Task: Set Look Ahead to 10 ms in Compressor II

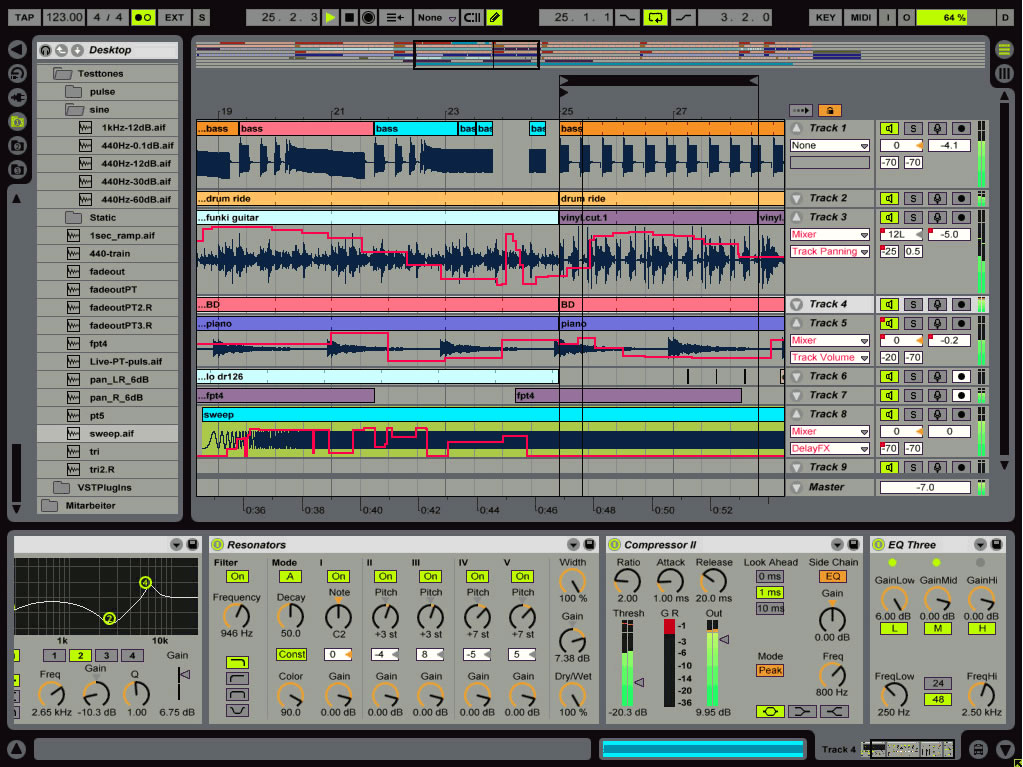Action: point(770,608)
